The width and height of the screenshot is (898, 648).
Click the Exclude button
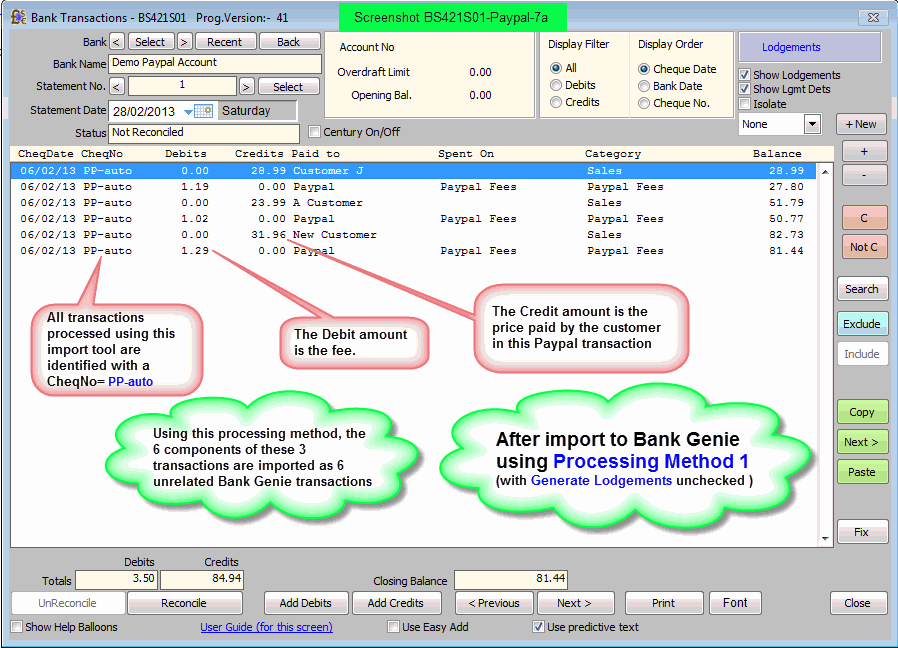coord(862,324)
